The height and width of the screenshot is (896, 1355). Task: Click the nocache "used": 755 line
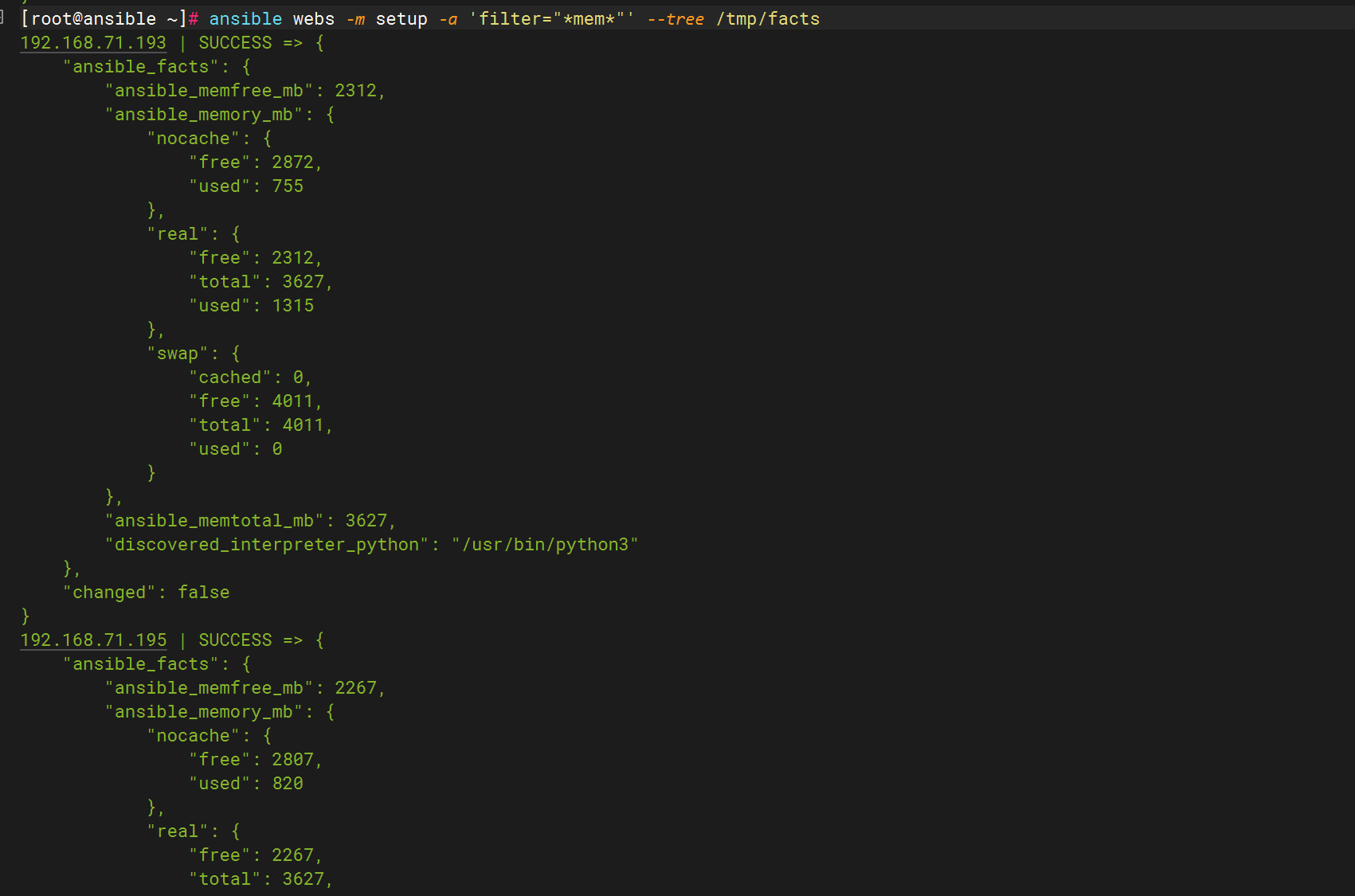[246, 186]
